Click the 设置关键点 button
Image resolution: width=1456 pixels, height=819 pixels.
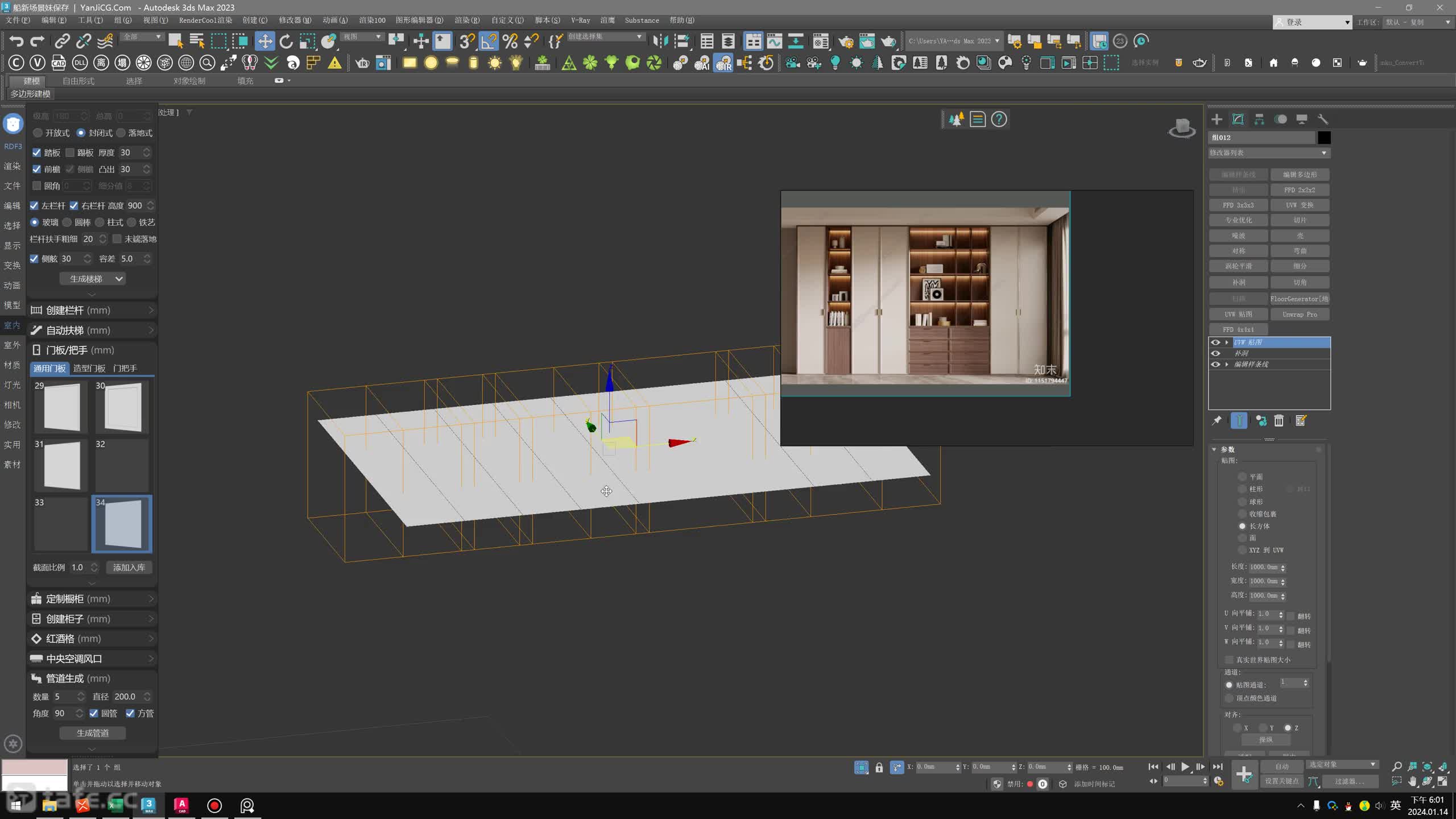[1282, 781]
